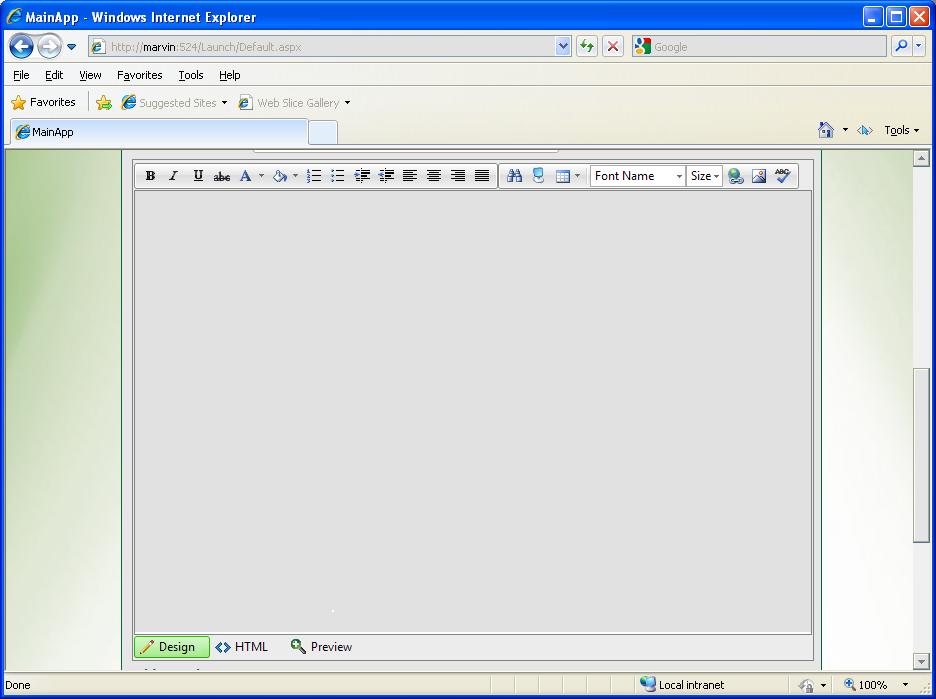Open a new blank tab

tap(323, 133)
